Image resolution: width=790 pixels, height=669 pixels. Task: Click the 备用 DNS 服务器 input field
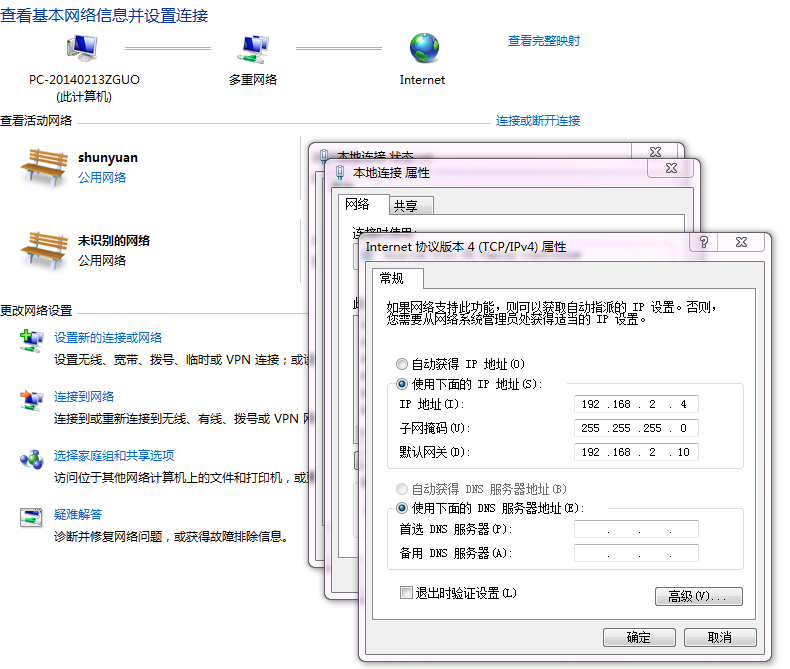tap(636, 553)
